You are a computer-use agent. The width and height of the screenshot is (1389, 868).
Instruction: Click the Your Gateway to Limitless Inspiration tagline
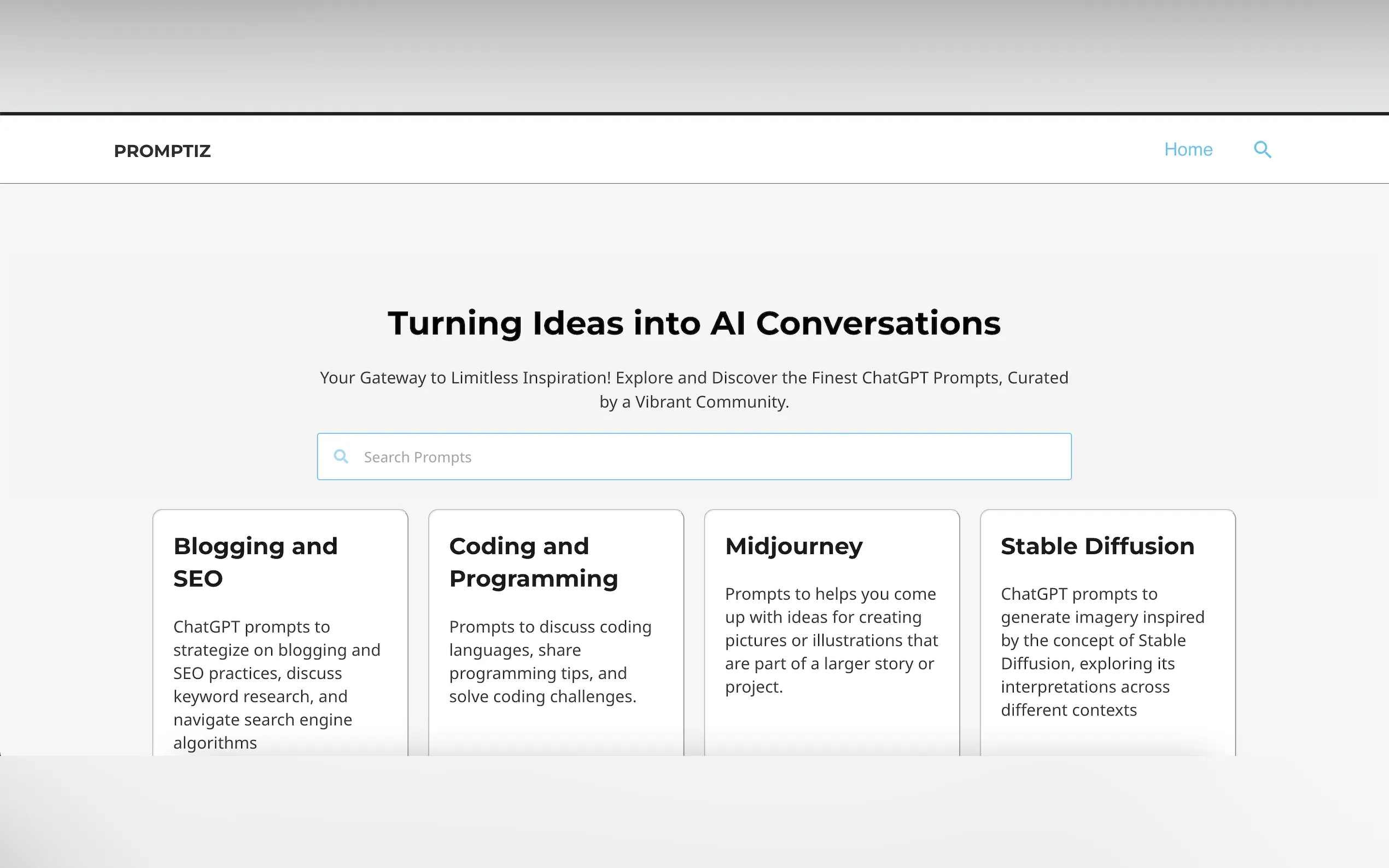click(x=693, y=389)
